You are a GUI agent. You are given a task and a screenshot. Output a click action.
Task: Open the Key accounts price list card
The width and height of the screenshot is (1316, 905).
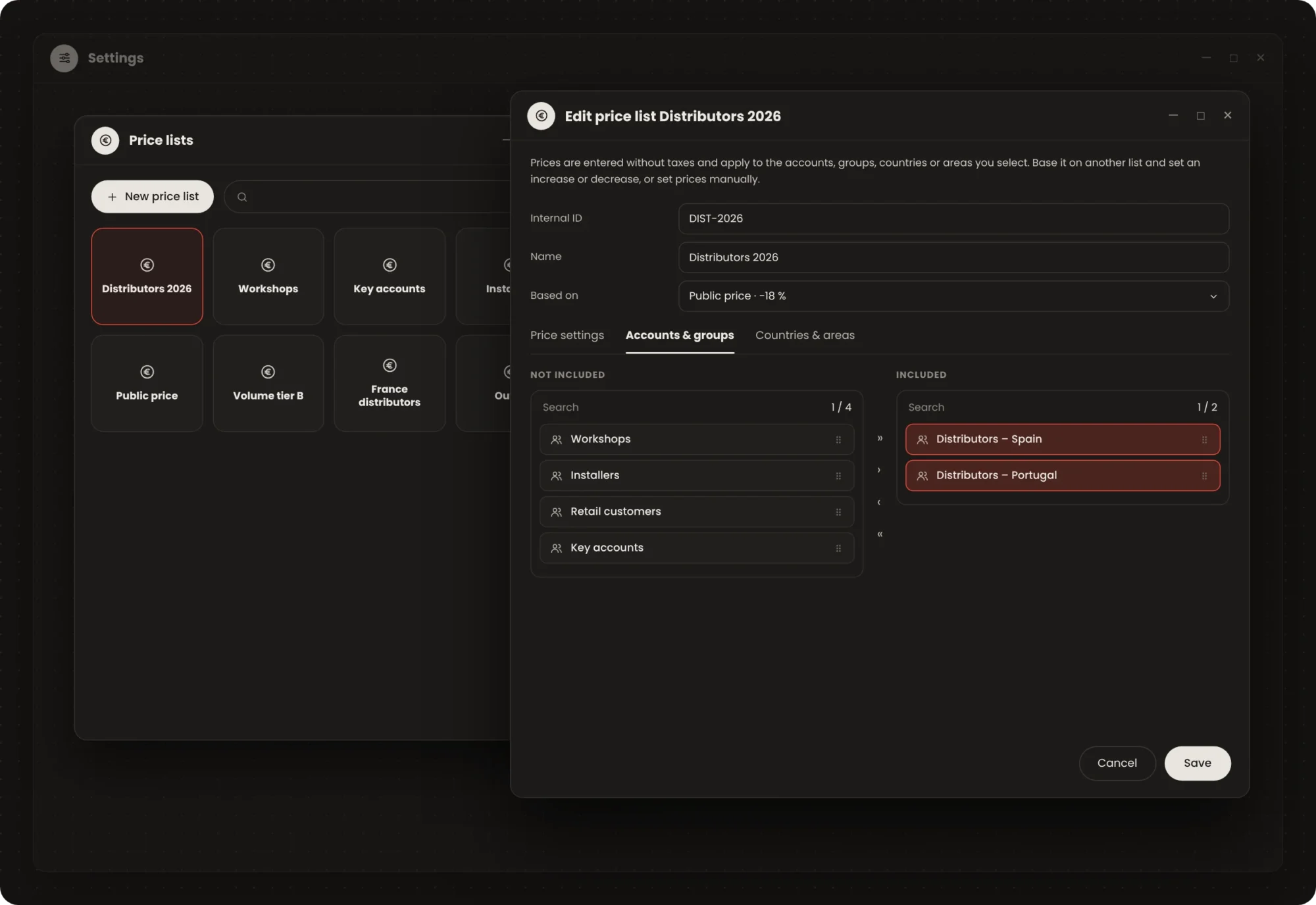pos(390,276)
